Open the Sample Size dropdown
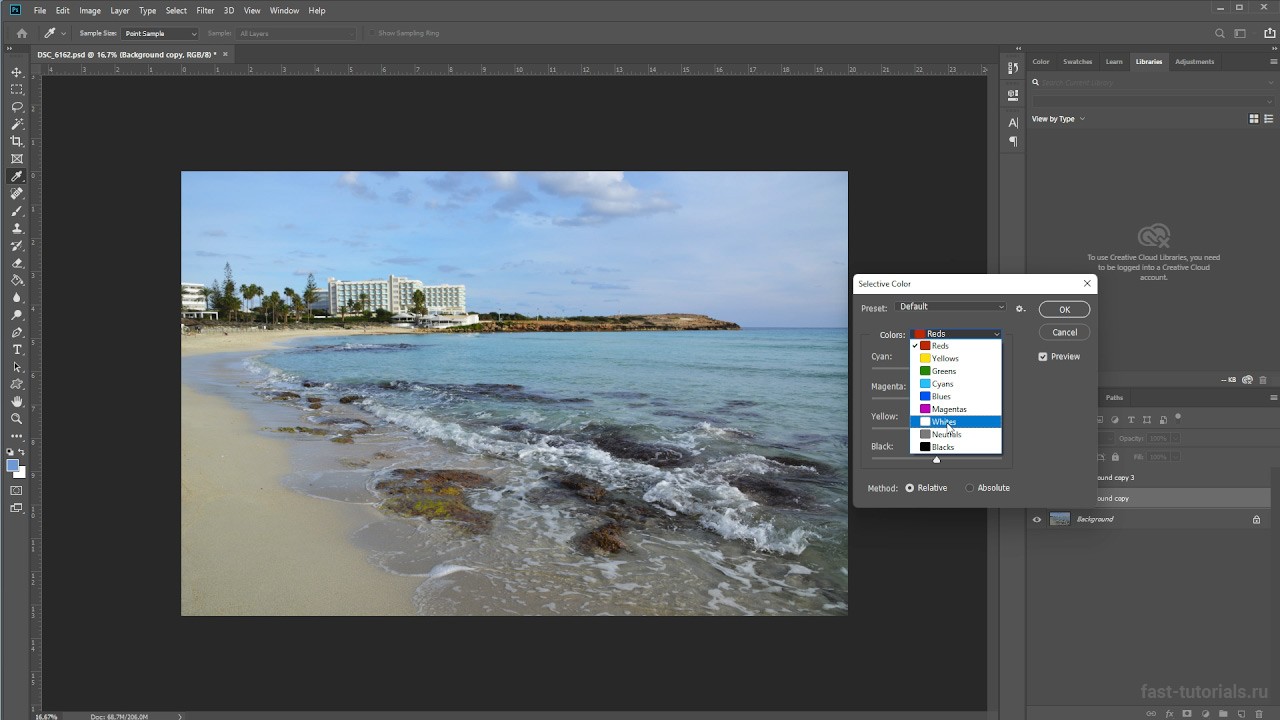 [160, 34]
